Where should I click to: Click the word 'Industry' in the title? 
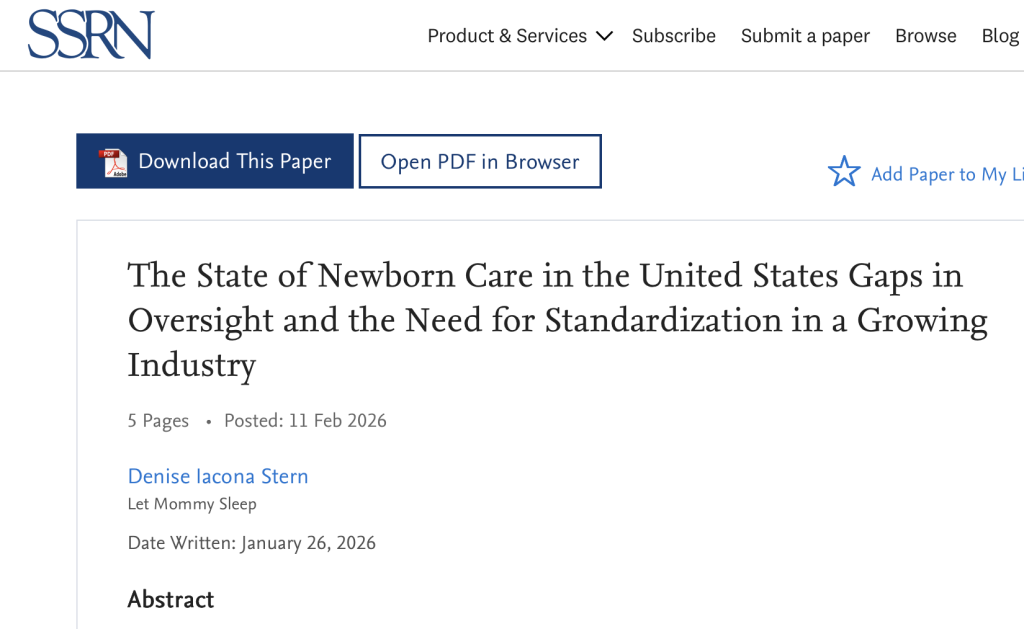192,365
